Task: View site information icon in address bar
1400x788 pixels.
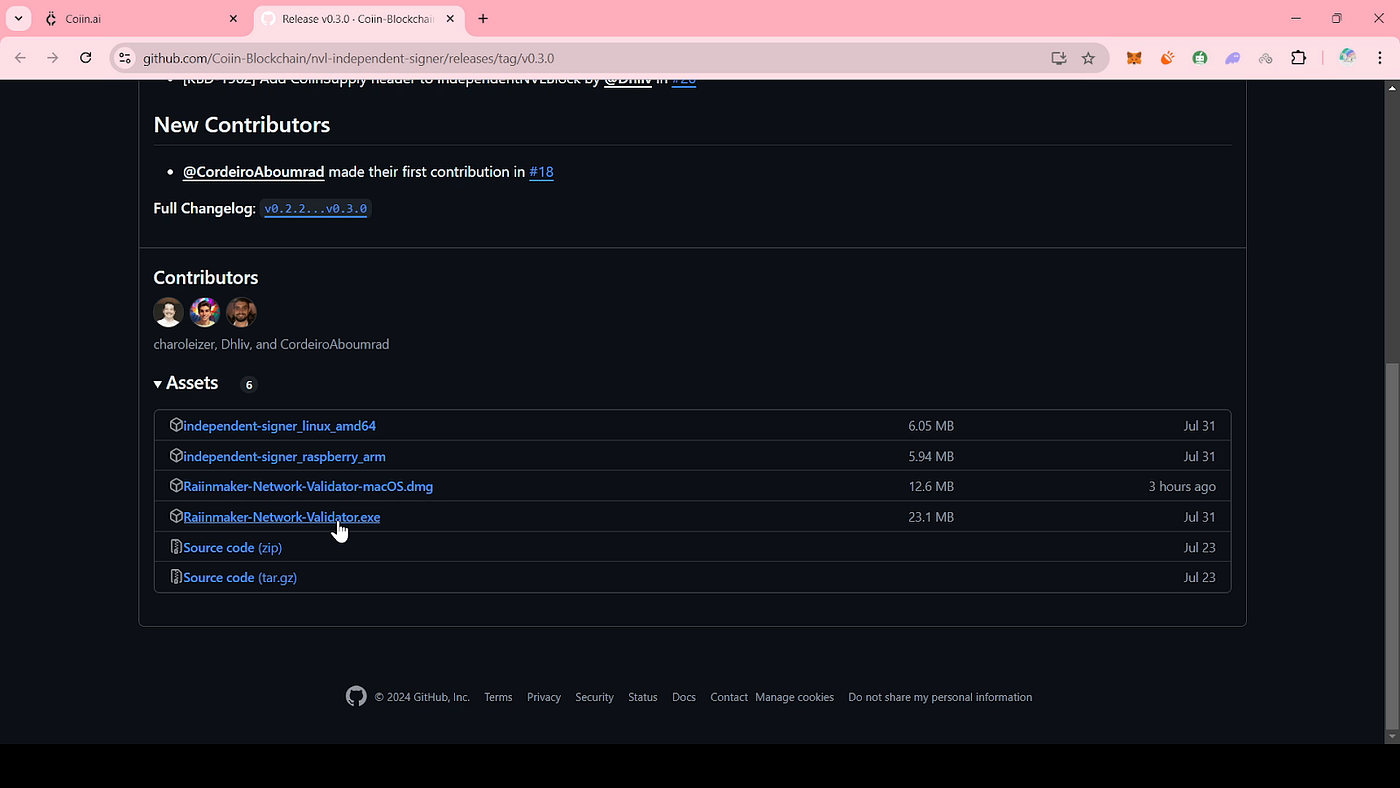Action: click(x=125, y=58)
